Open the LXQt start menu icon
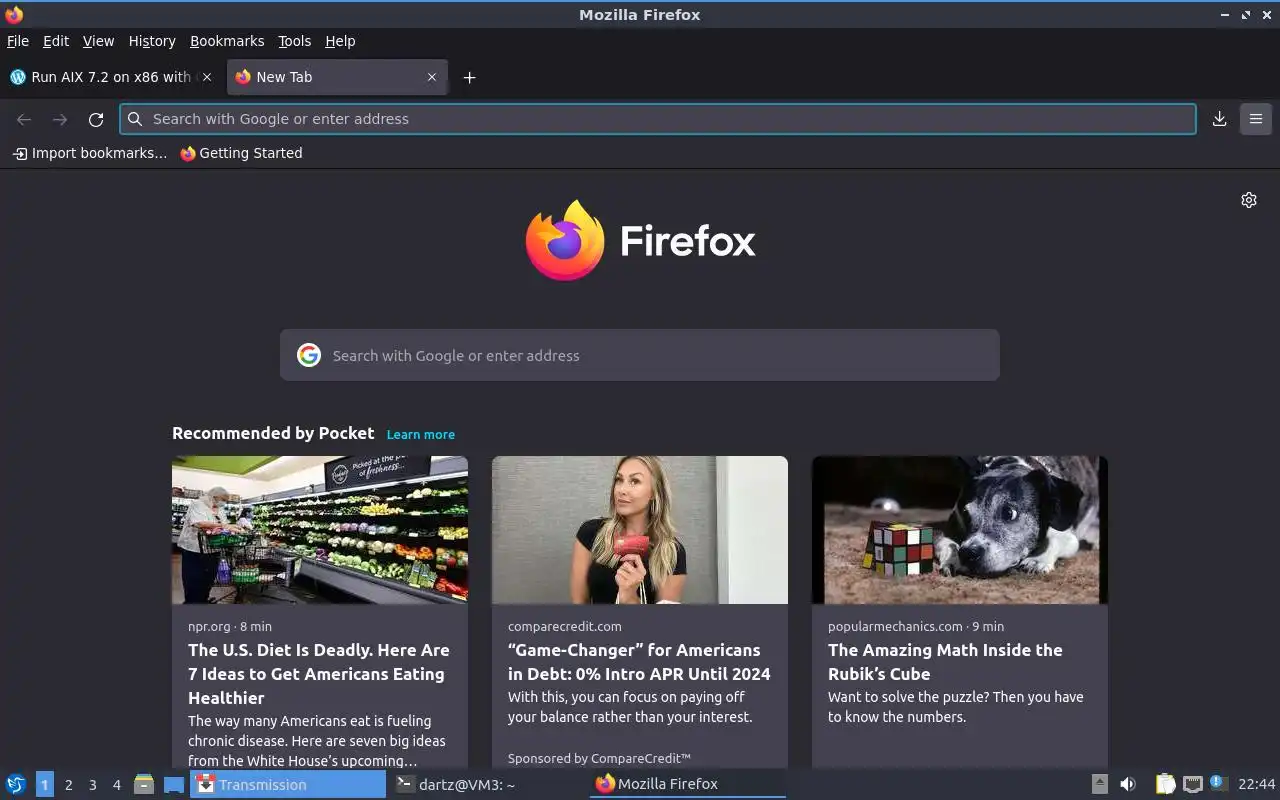Viewport: 1280px width, 800px height. pos(16,785)
